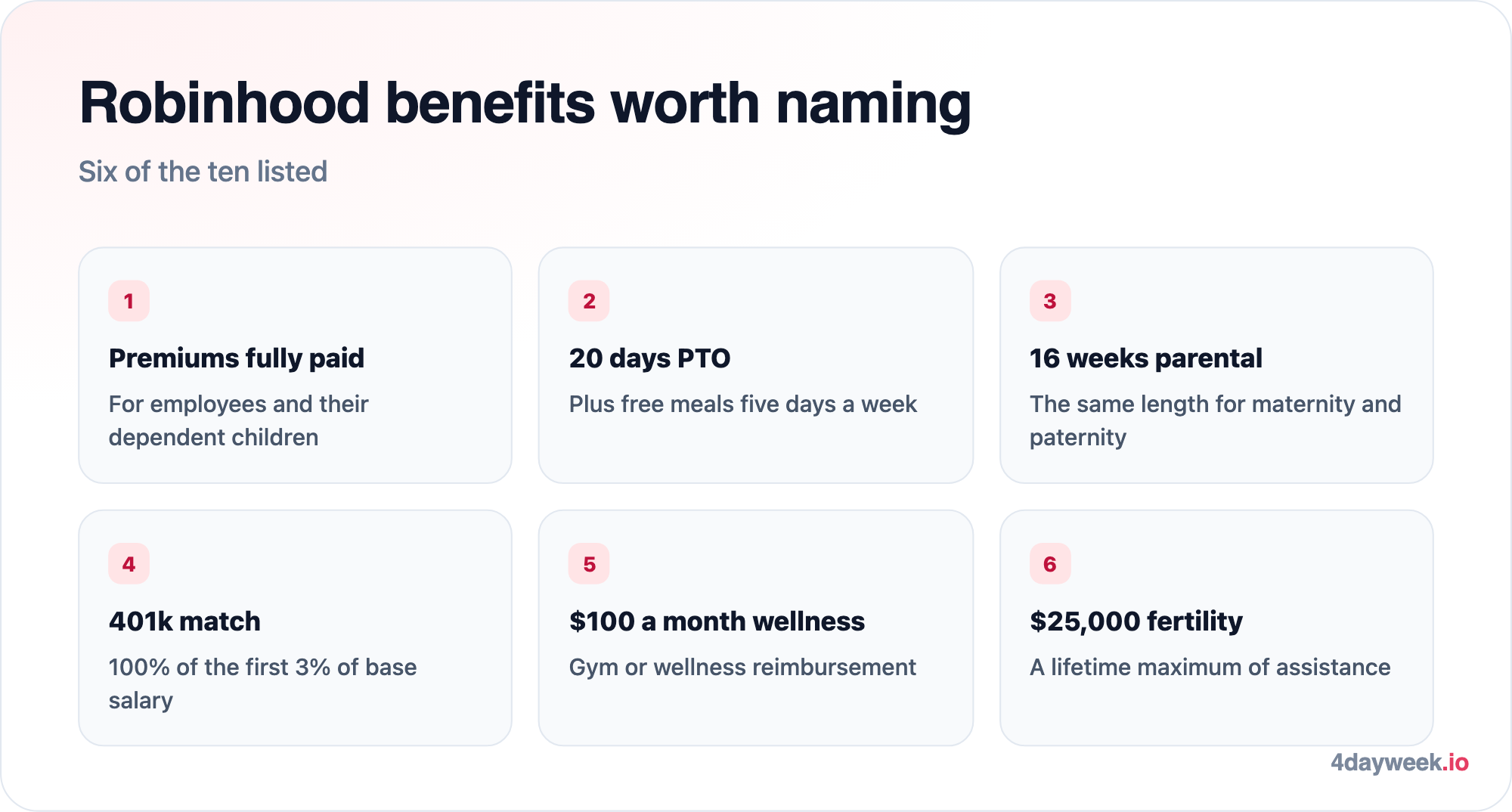Select the '$25,000 fertility' title

click(x=1136, y=621)
